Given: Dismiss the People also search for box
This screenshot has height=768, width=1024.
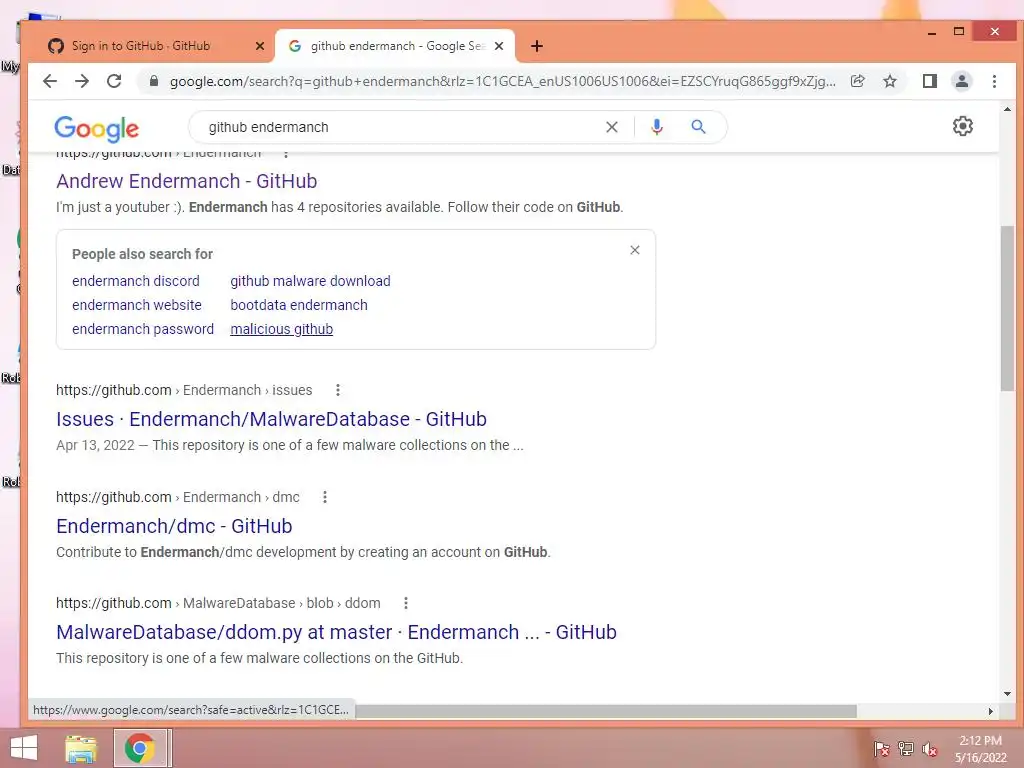Looking at the screenshot, I should (635, 250).
